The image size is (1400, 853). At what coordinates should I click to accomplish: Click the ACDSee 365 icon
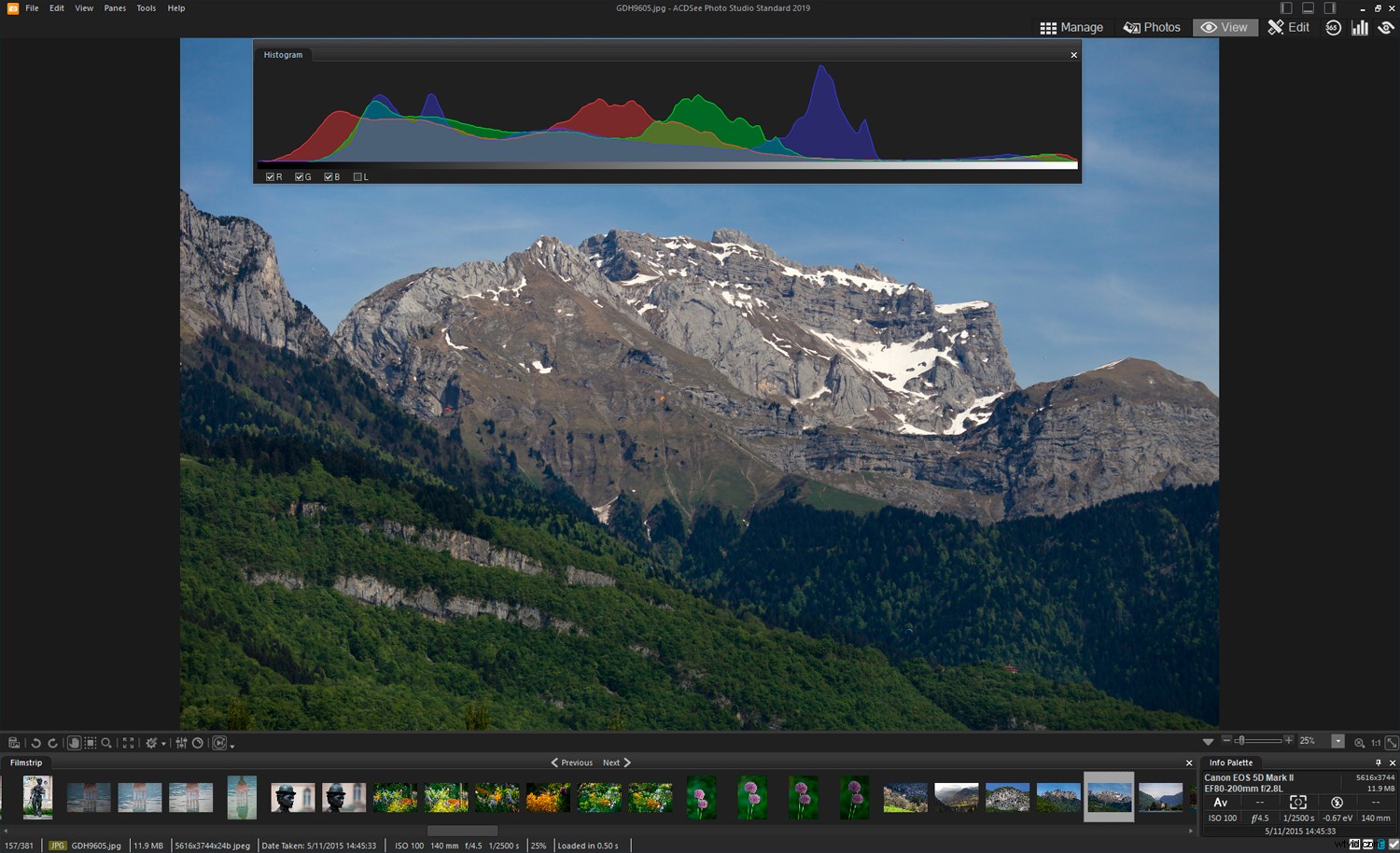coord(1333,27)
